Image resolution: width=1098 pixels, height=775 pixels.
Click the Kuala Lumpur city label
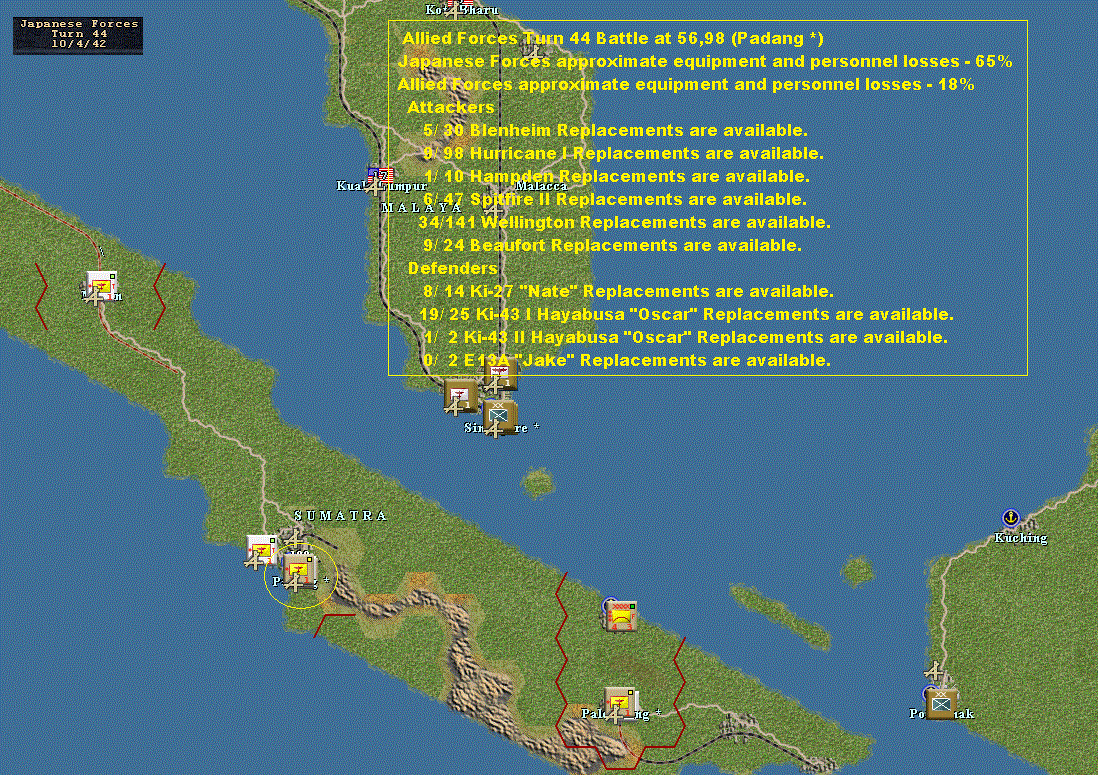click(382, 186)
